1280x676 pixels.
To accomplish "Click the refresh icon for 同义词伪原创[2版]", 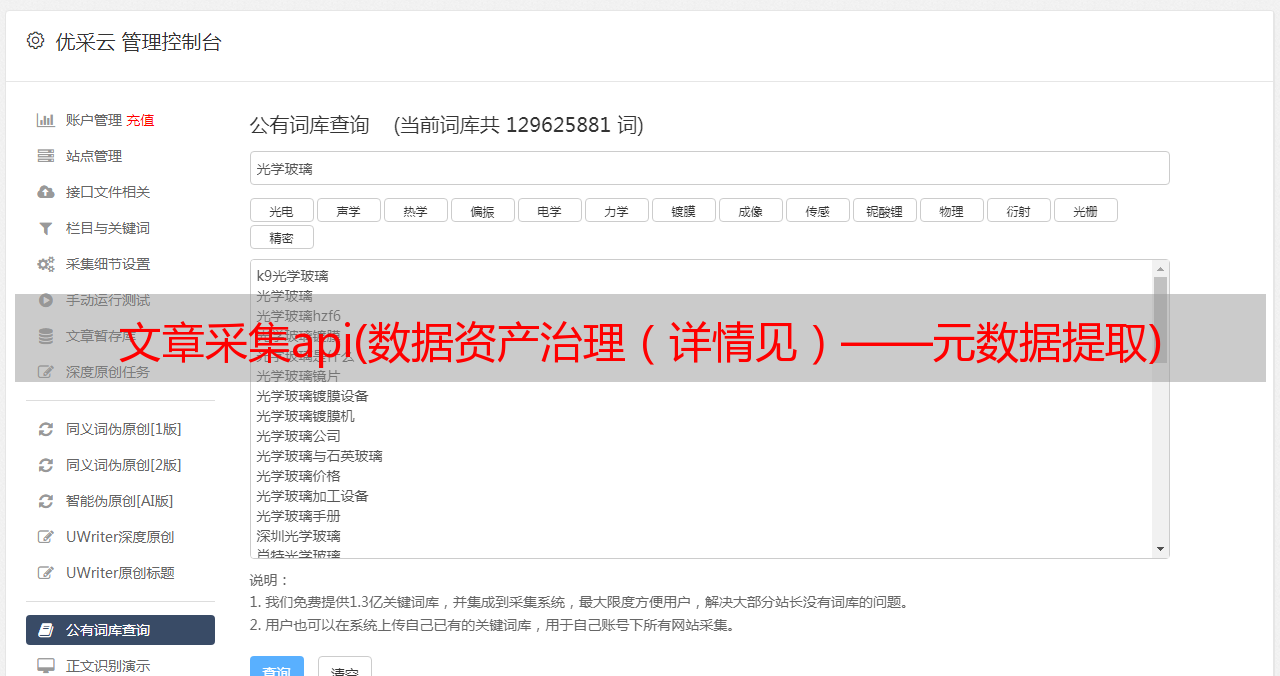I will [x=46, y=465].
